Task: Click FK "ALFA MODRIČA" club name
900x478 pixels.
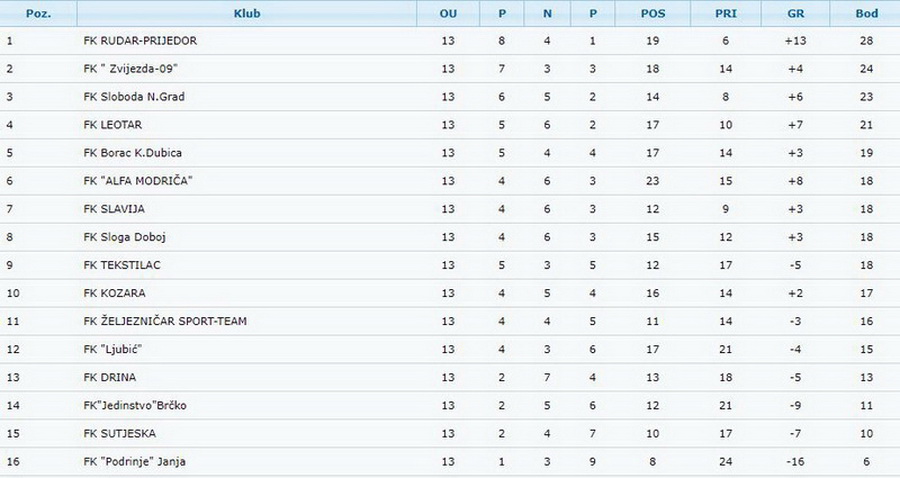Action: coord(138,181)
